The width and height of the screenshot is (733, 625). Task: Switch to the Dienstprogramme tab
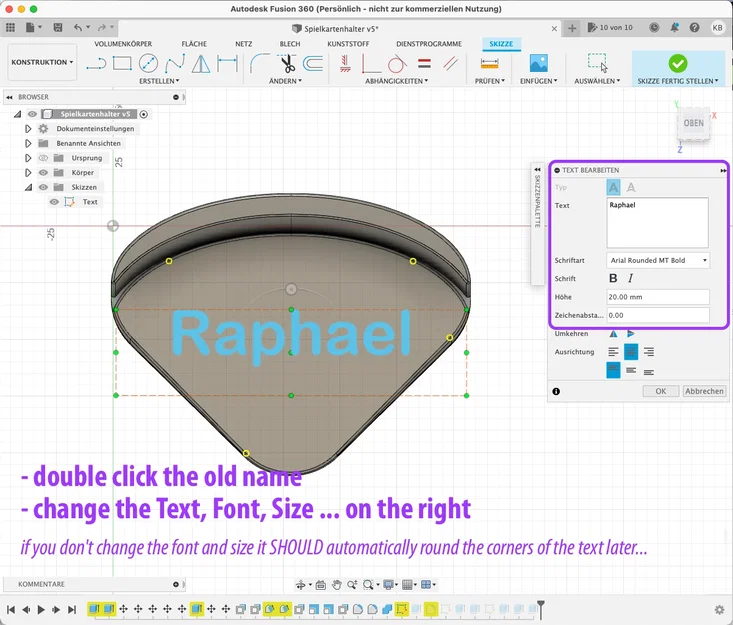pos(429,44)
